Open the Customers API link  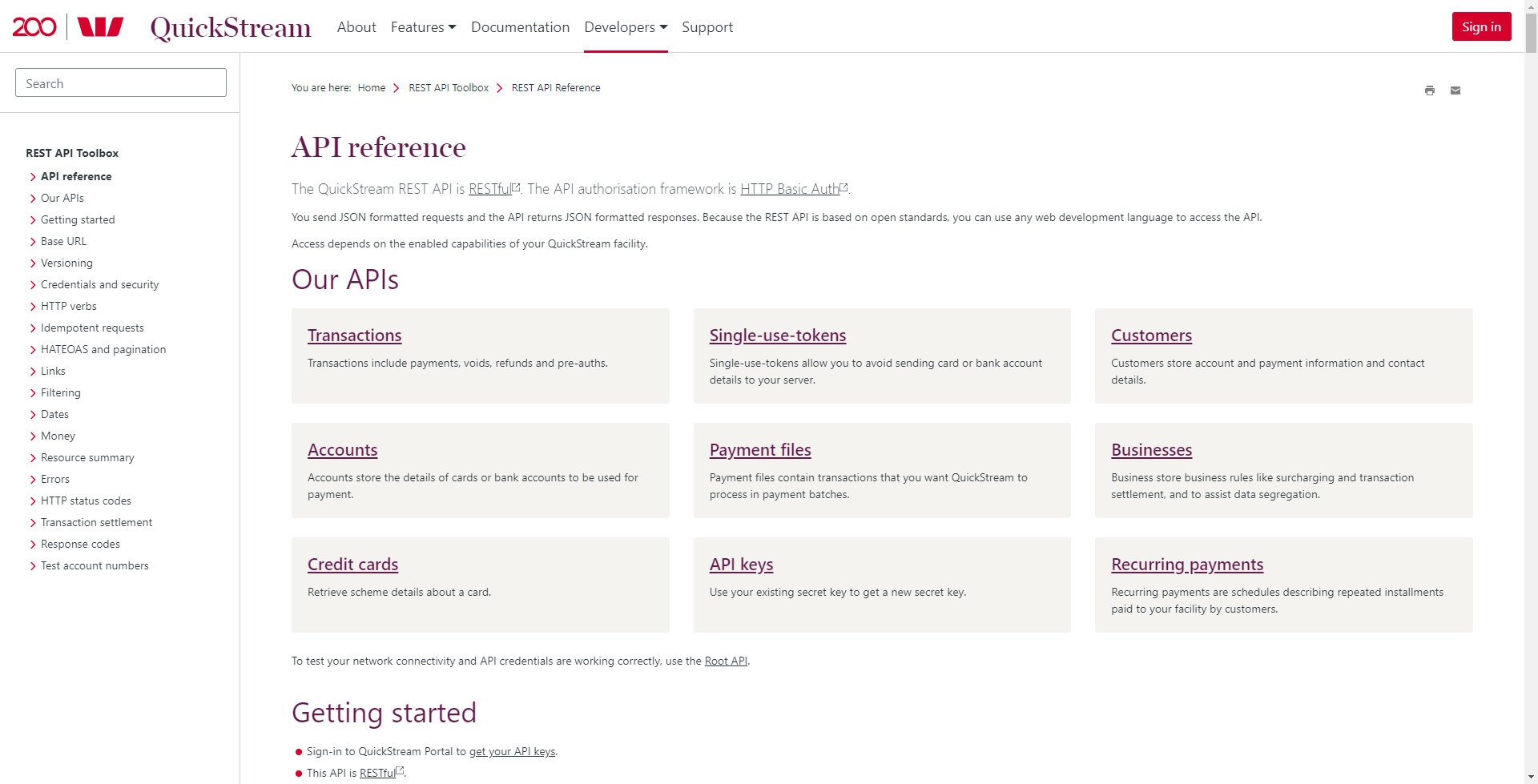point(1151,336)
